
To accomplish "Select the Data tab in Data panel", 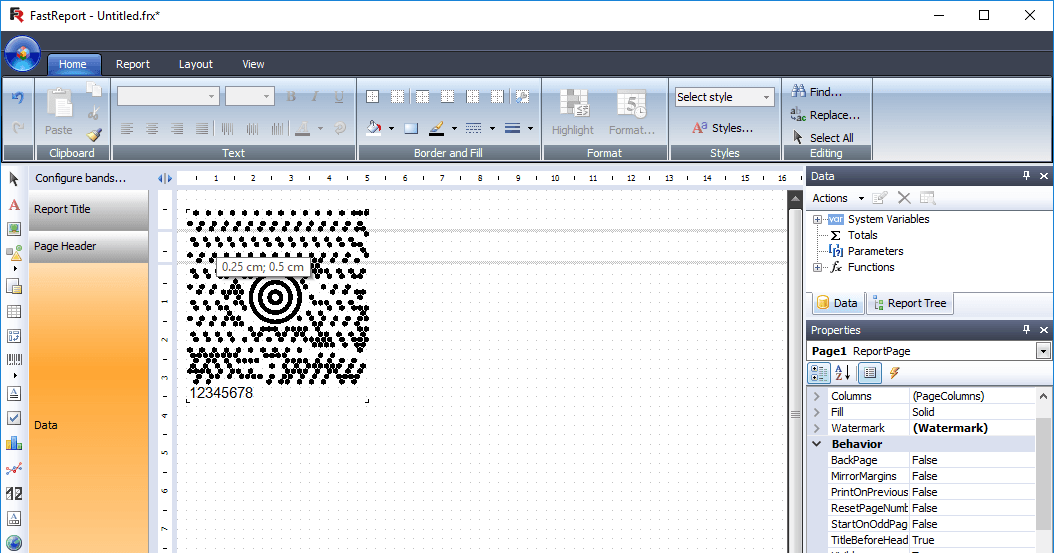I will pyautogui.click(x=838, y=304).
